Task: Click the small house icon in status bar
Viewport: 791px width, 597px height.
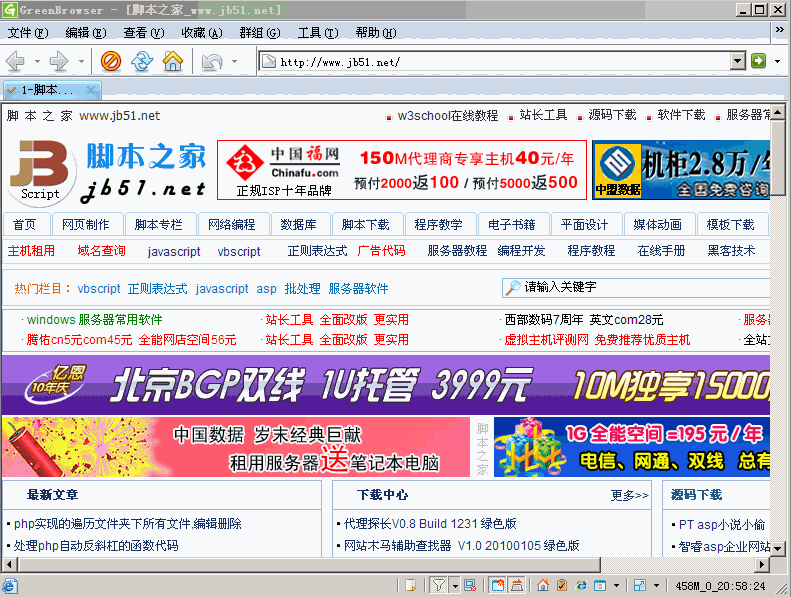Action: tap(543, 585)
